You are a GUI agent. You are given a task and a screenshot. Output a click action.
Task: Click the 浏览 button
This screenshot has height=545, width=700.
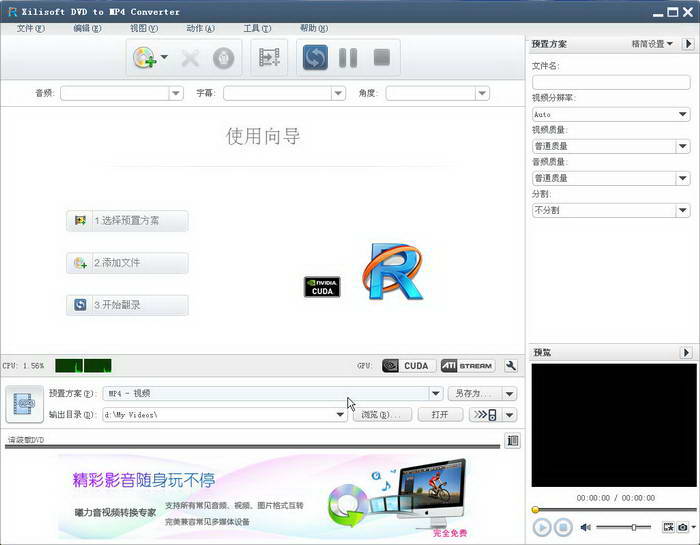[x=383, y=415]
